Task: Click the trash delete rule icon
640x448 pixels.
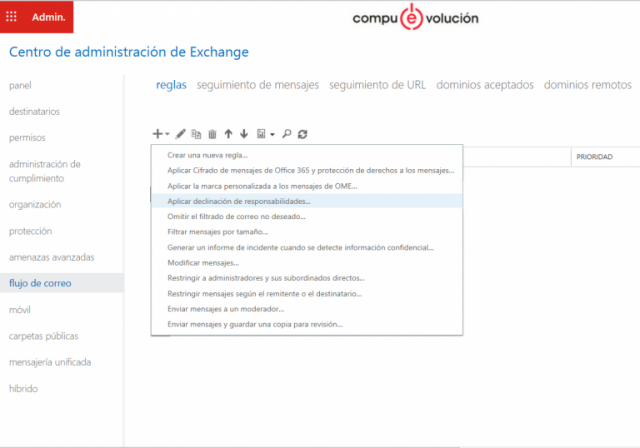Action: [212, 133]
